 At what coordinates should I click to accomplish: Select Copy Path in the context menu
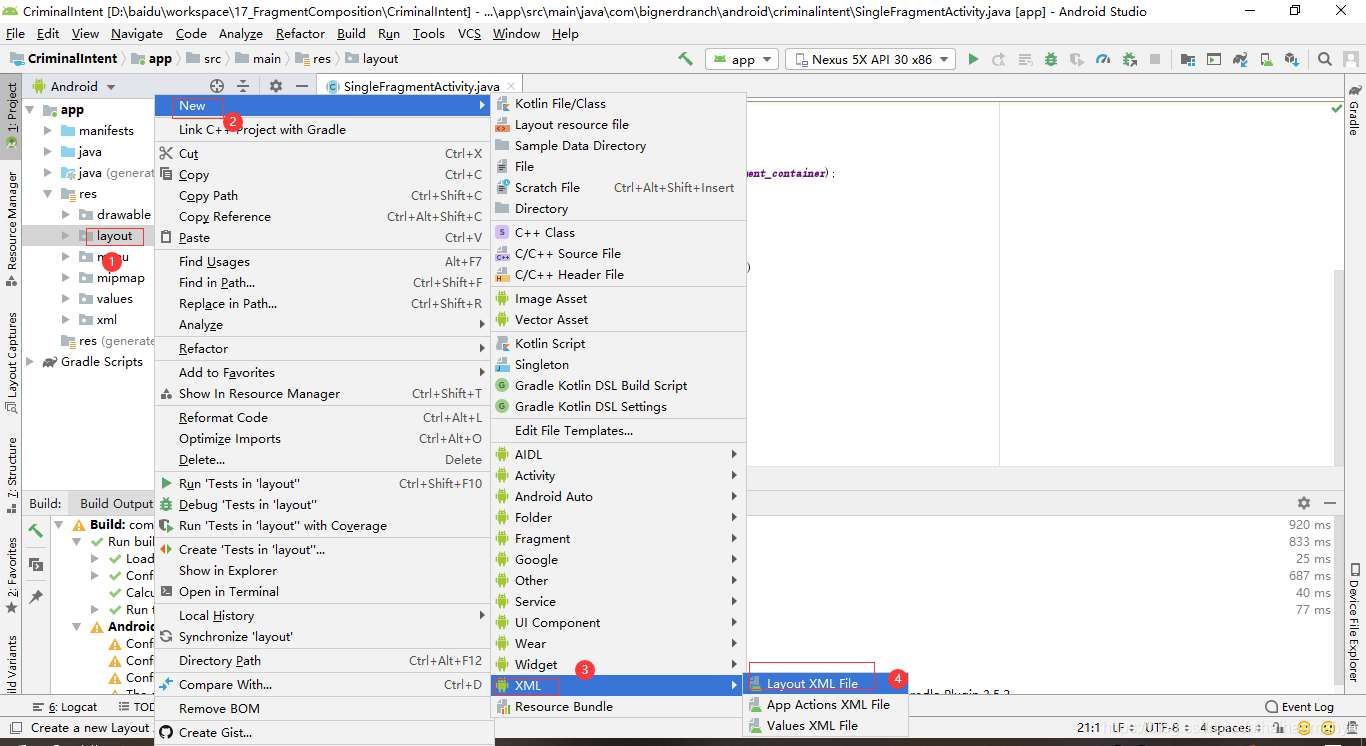[x=322, y=196]
